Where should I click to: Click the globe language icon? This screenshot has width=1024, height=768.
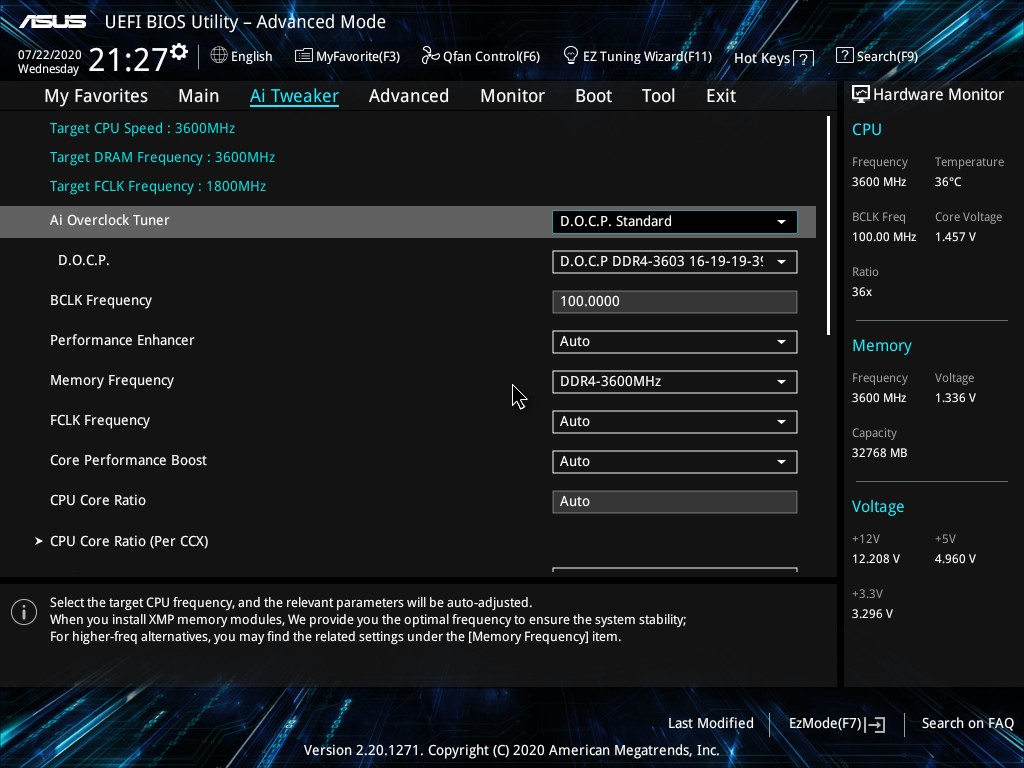(x=219, y=56)
